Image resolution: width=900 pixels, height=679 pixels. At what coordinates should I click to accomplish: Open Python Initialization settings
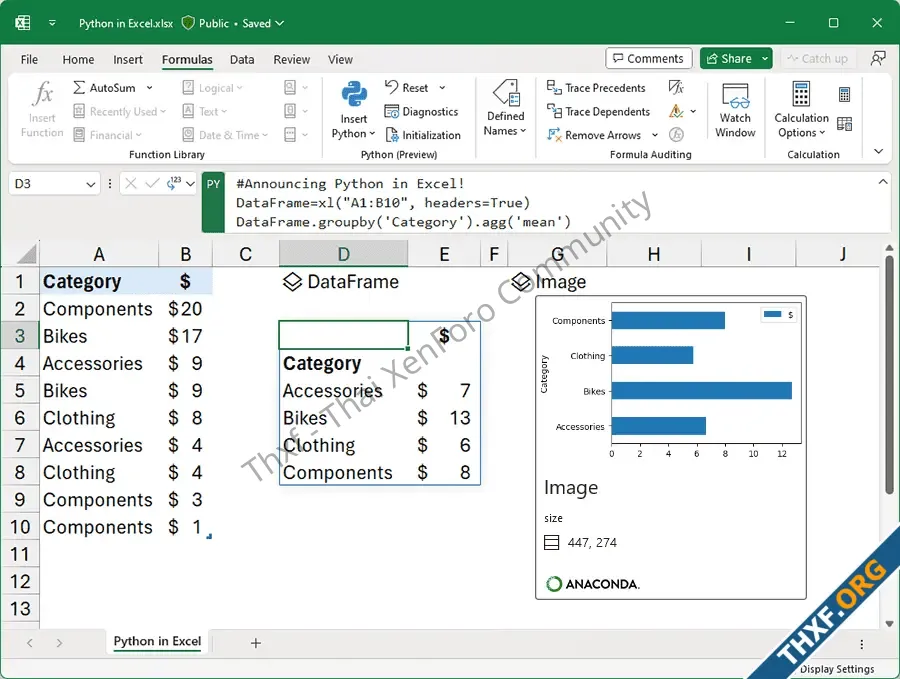(423, 135)
